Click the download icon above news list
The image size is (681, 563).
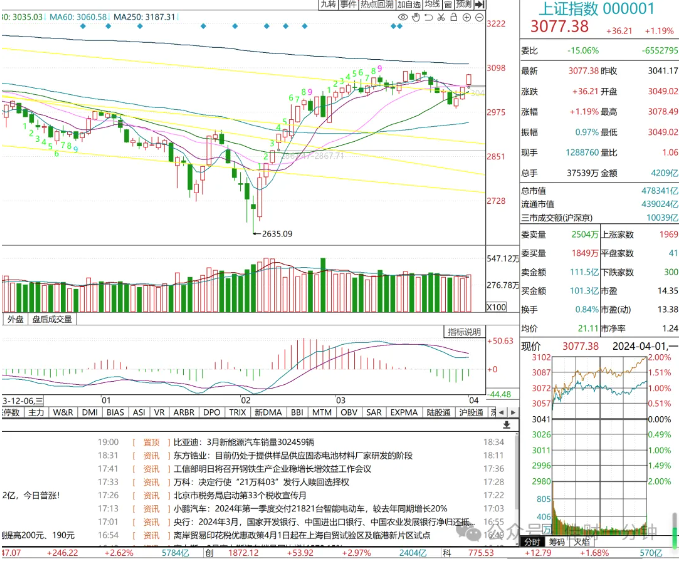pos(506,425)
